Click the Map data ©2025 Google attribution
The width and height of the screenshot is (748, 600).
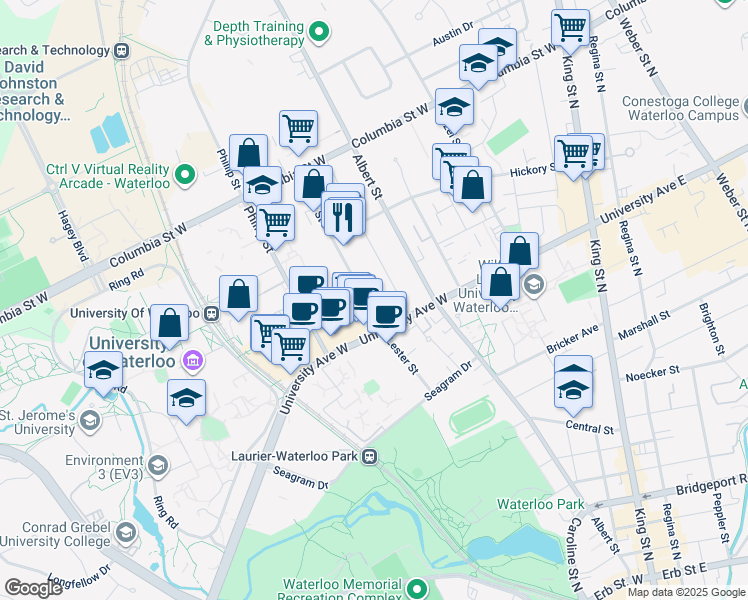pos(687,593)
